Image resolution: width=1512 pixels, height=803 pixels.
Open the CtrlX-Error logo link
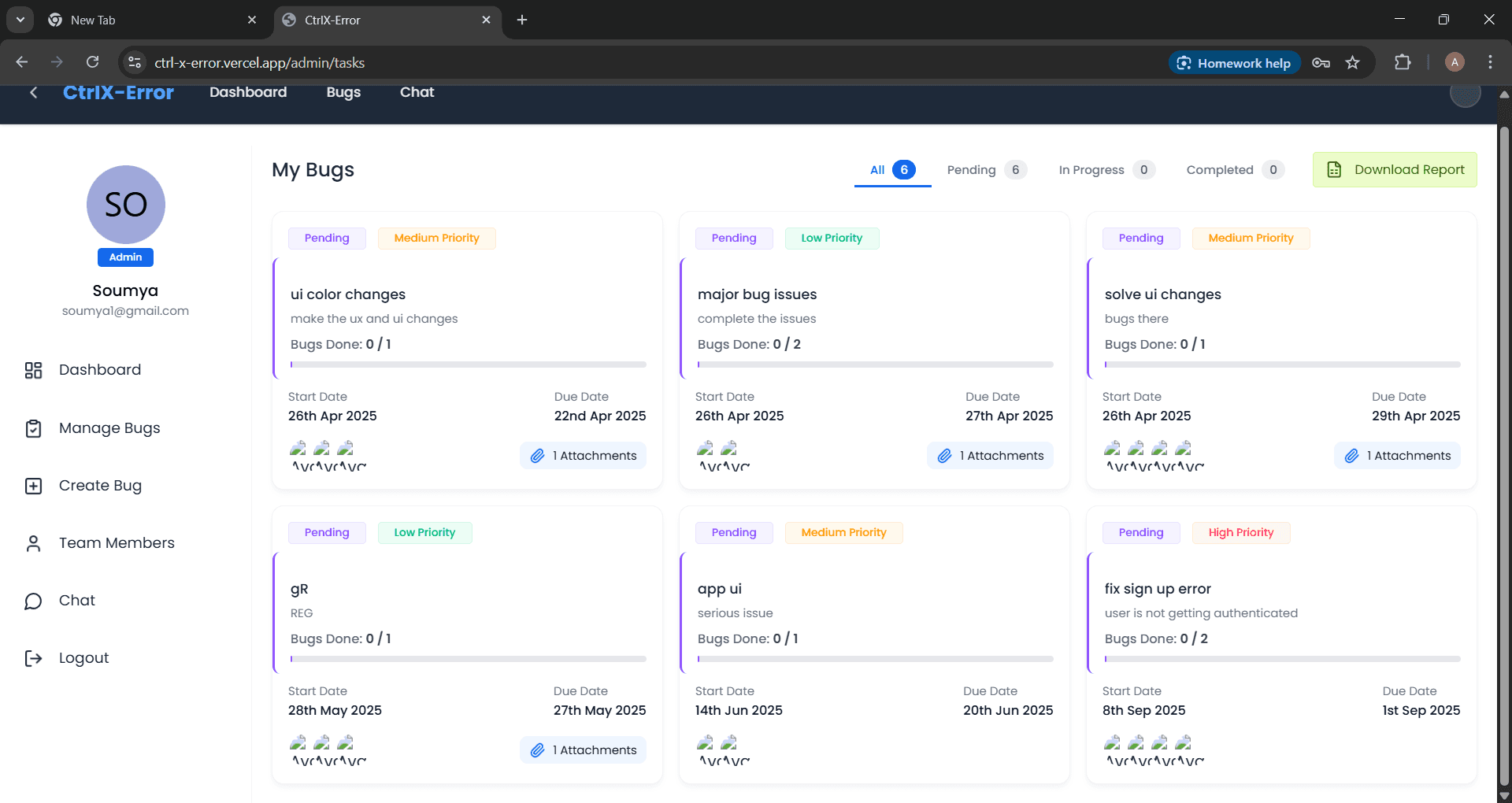point(118,92)
